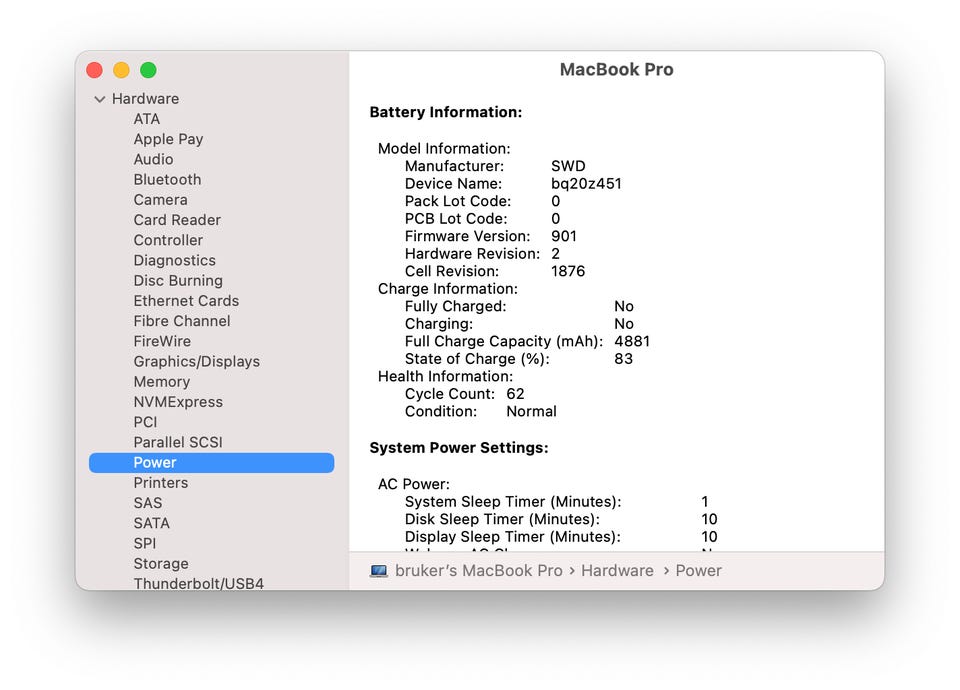The height and width of the screenshot is (690, 960).
Task: Open the PCI section
Action: pyautogui.click(x=145, y=422)
